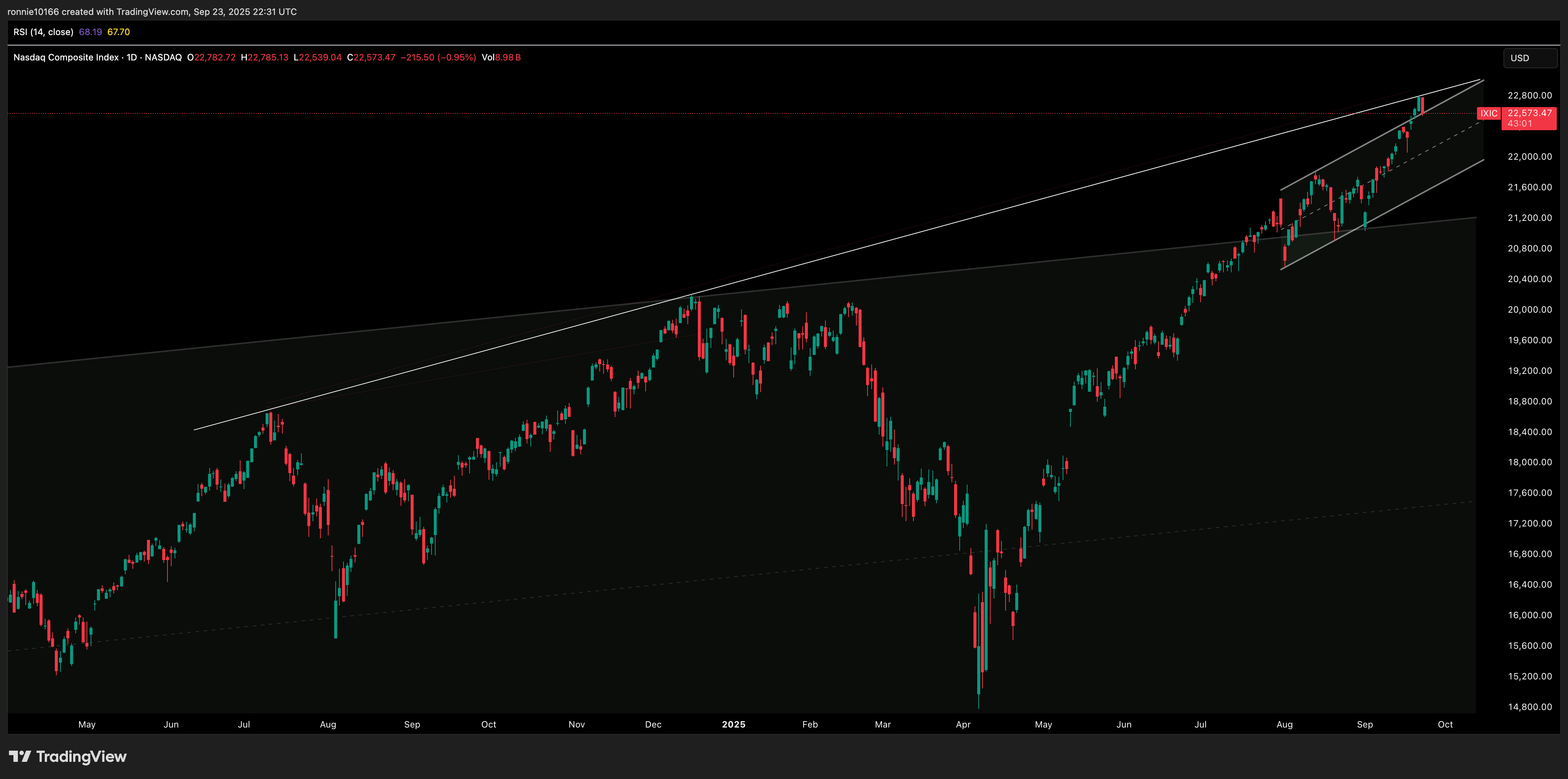Screen dimensions: 1568x779
Task: Click the purple RSI value 68.19
Action: click(90, 32)
